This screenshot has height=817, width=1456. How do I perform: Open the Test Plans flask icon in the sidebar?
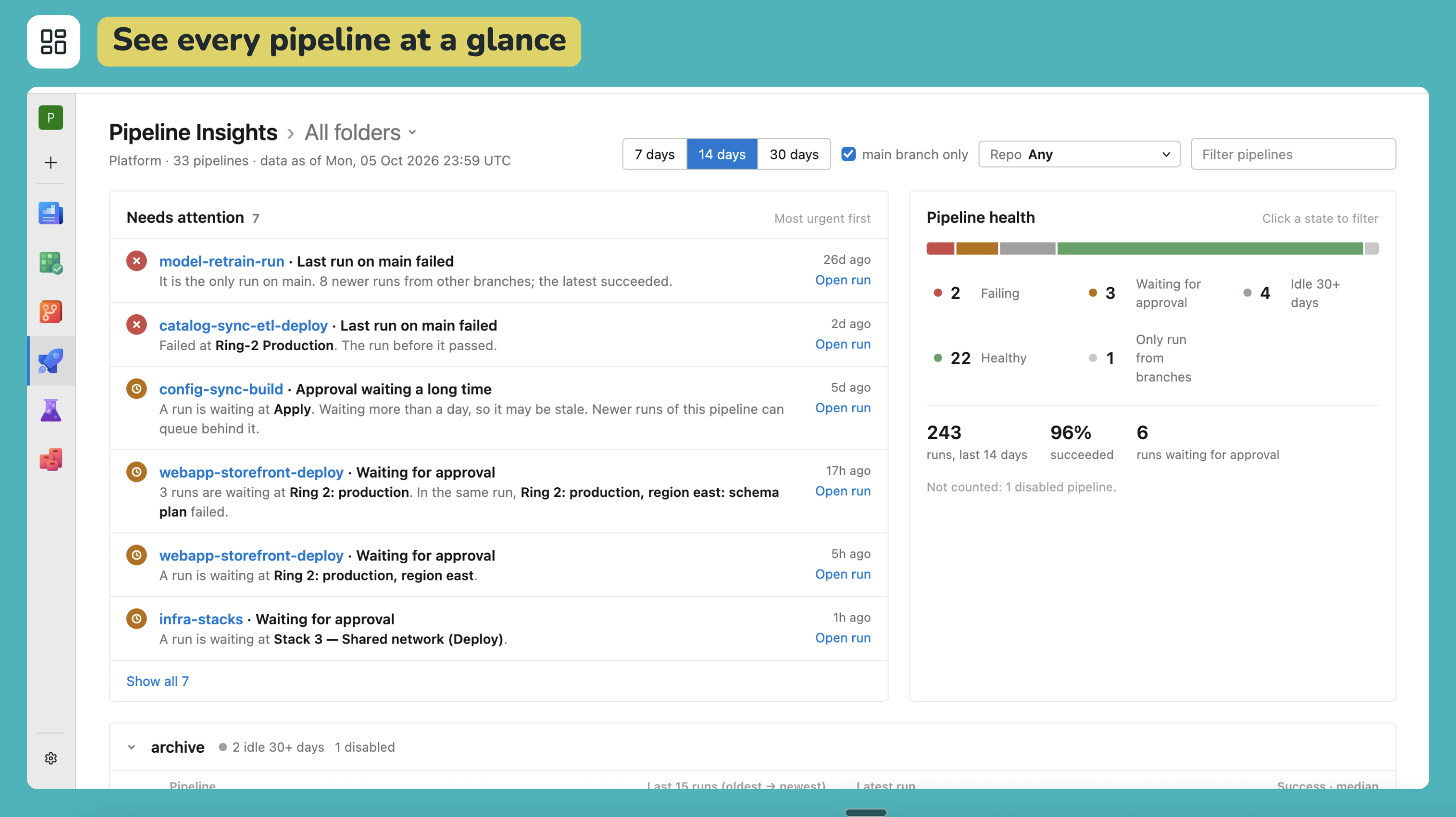[x=51, y=410]
